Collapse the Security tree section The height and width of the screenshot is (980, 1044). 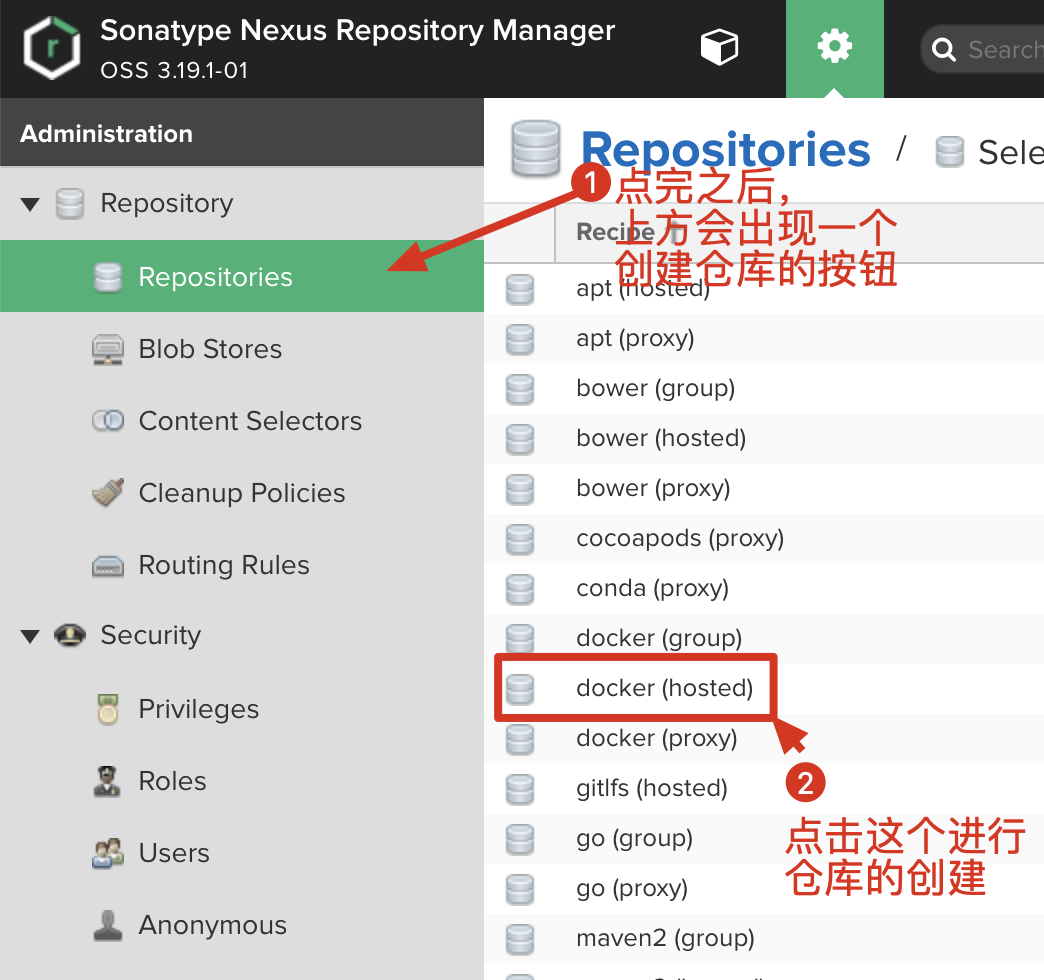tap(30, 636)
